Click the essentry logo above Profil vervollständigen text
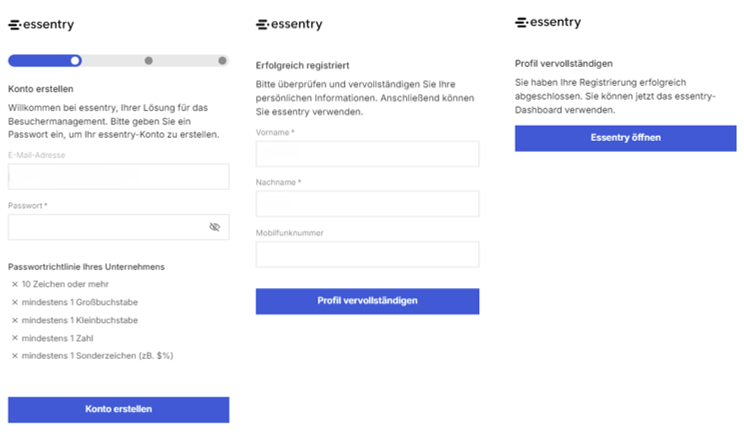Image resolution: width=744 pixels, height=434 pixels. click(x=548, y=22)
